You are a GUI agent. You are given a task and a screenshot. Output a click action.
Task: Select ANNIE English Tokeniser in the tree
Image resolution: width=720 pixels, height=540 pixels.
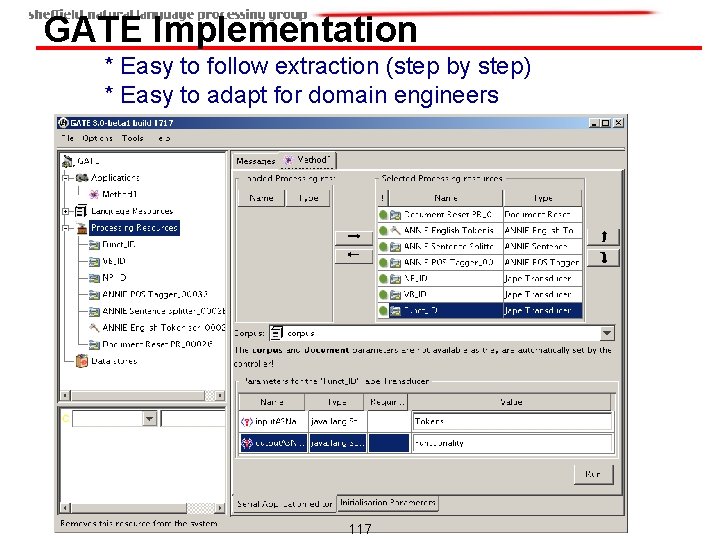[x=163, y=327]
